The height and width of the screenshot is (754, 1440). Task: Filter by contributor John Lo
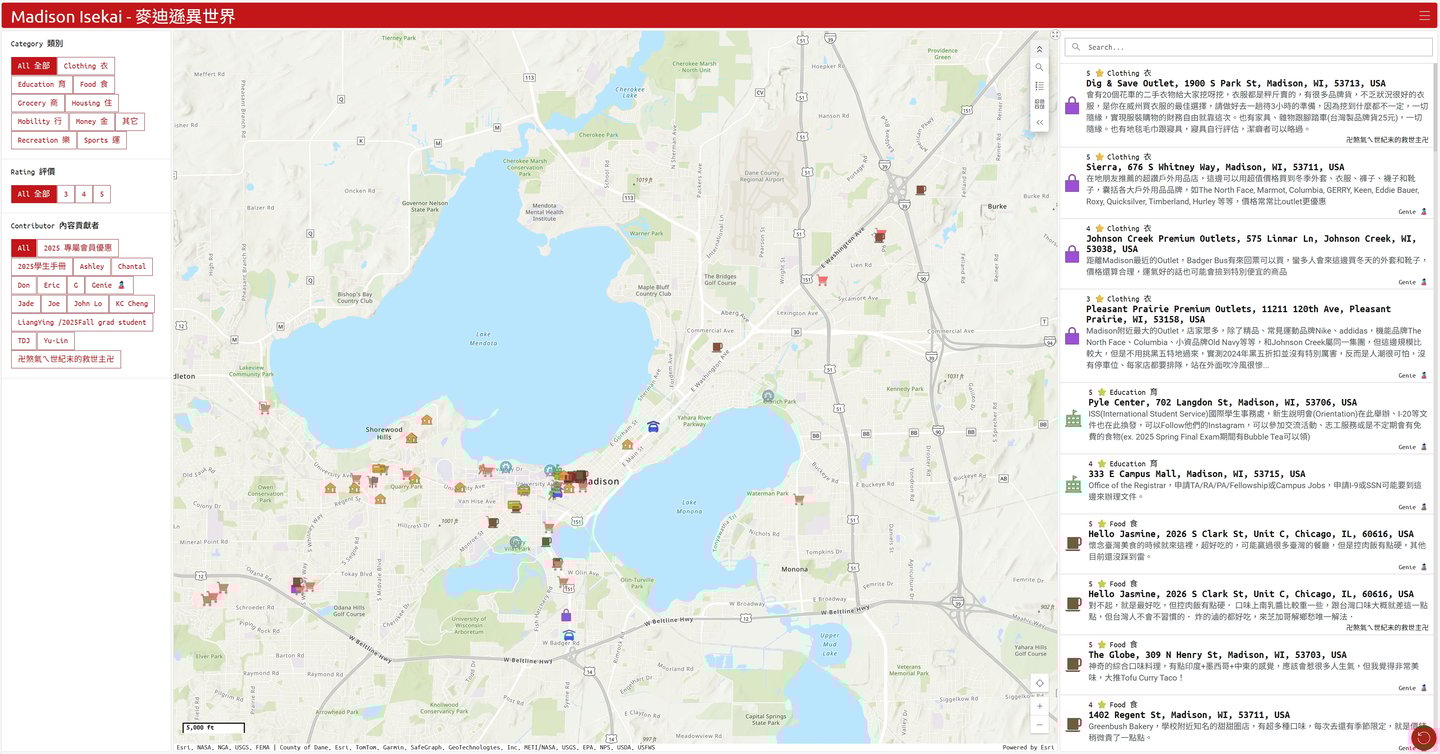coord(88,303)
